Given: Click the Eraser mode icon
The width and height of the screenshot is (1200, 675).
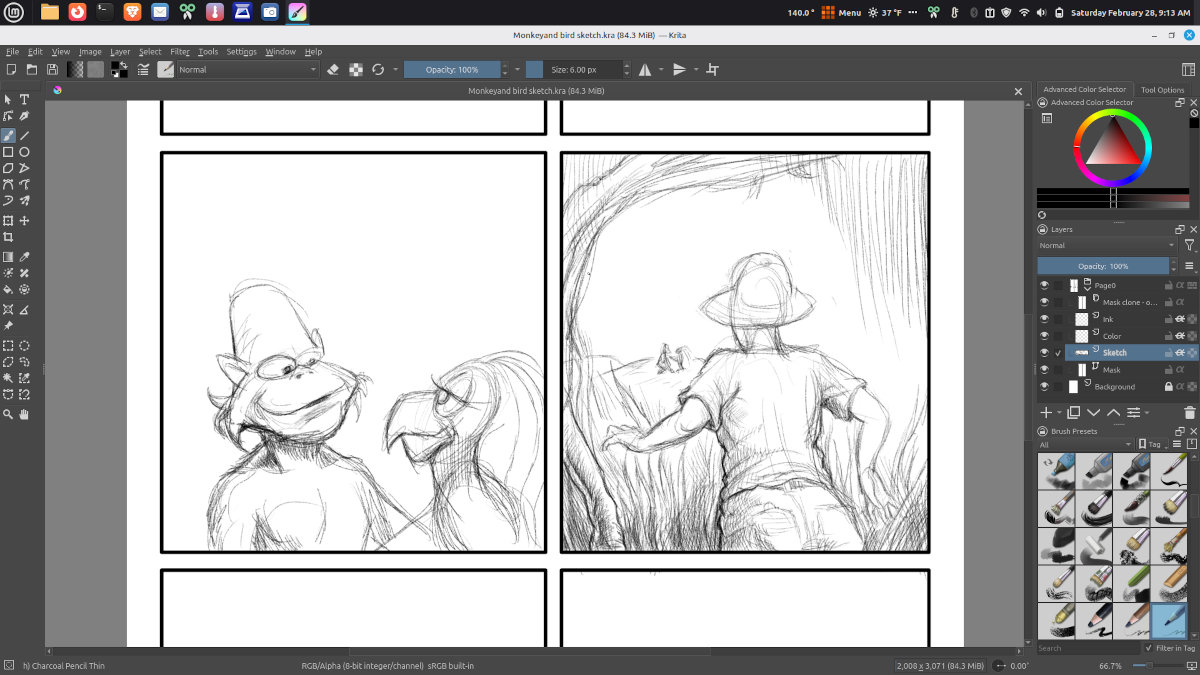Looking at the screenshot, I should point(334,70).
